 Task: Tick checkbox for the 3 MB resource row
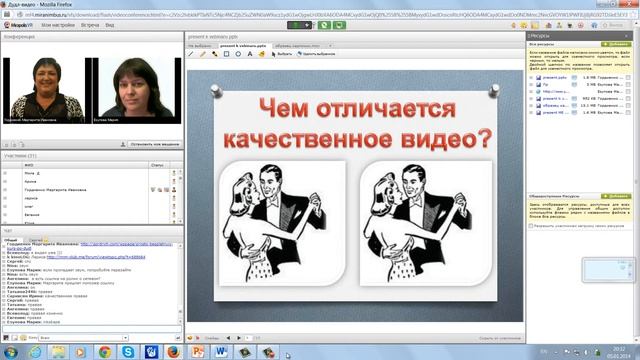pyautogui.click(x=628, y=84)
